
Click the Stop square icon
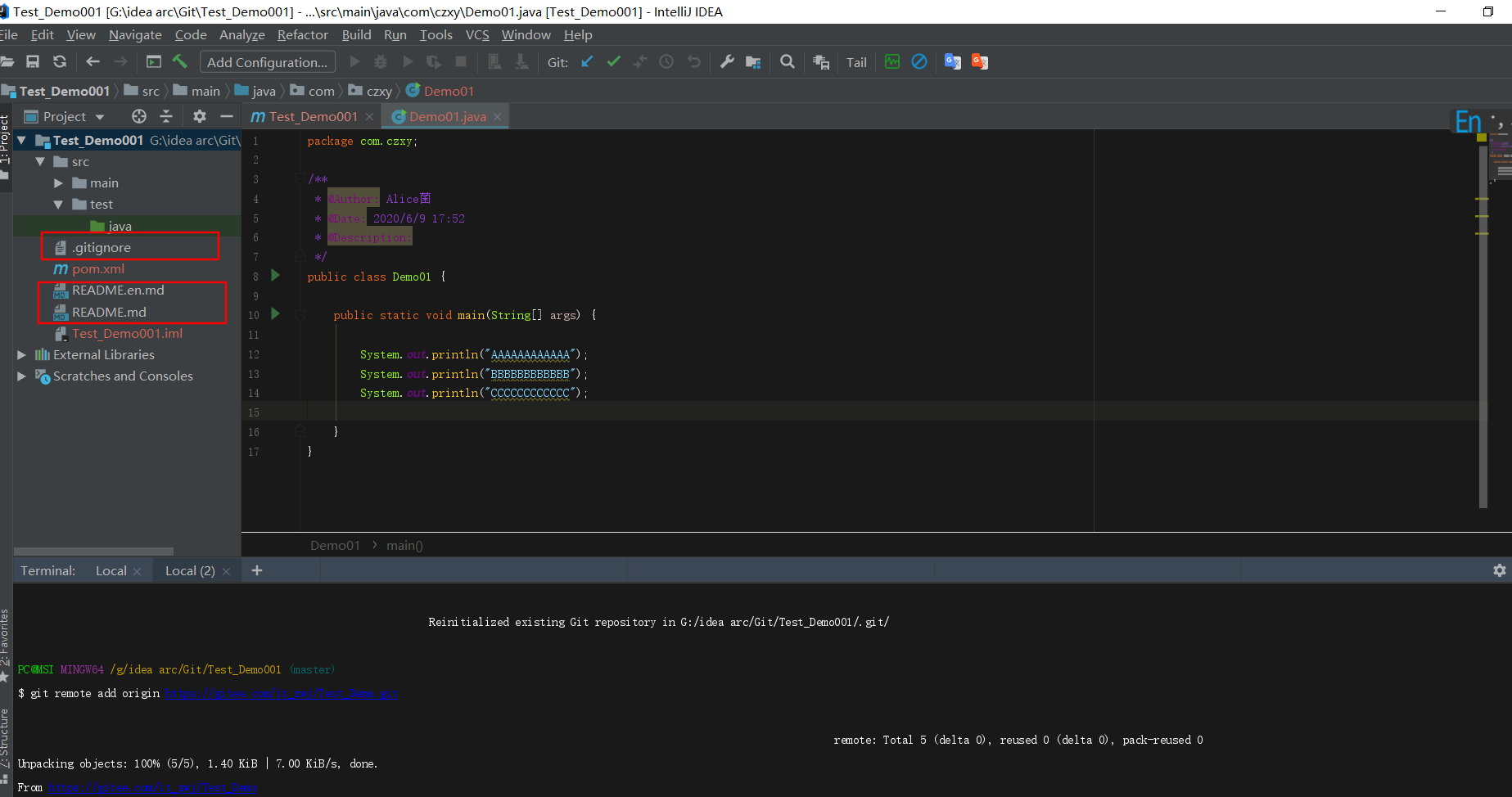coord(461,61)
